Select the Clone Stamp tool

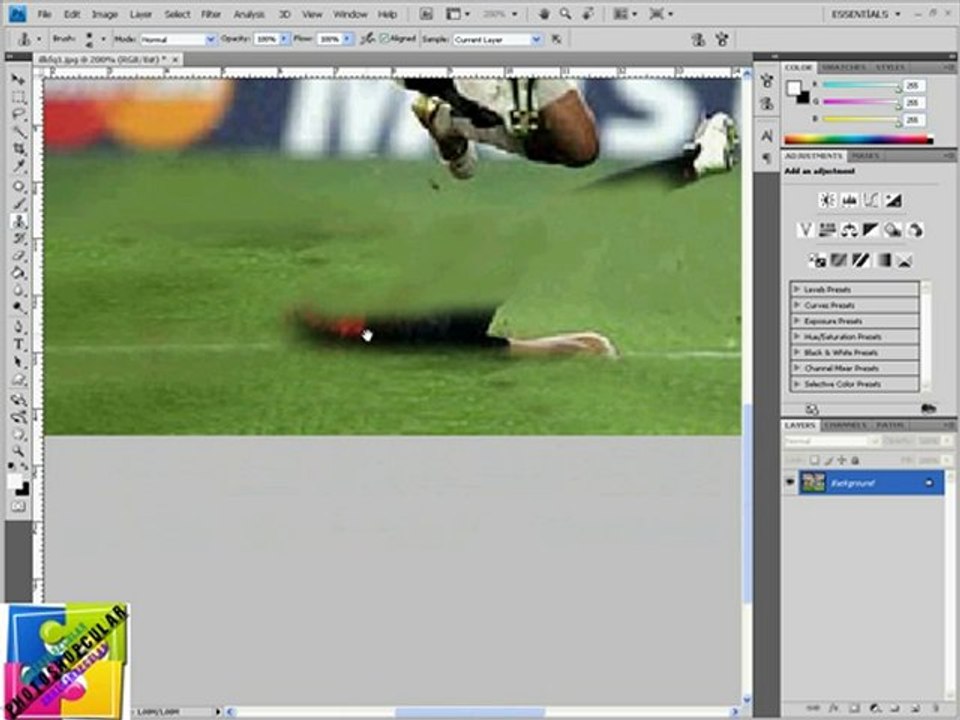18,221
